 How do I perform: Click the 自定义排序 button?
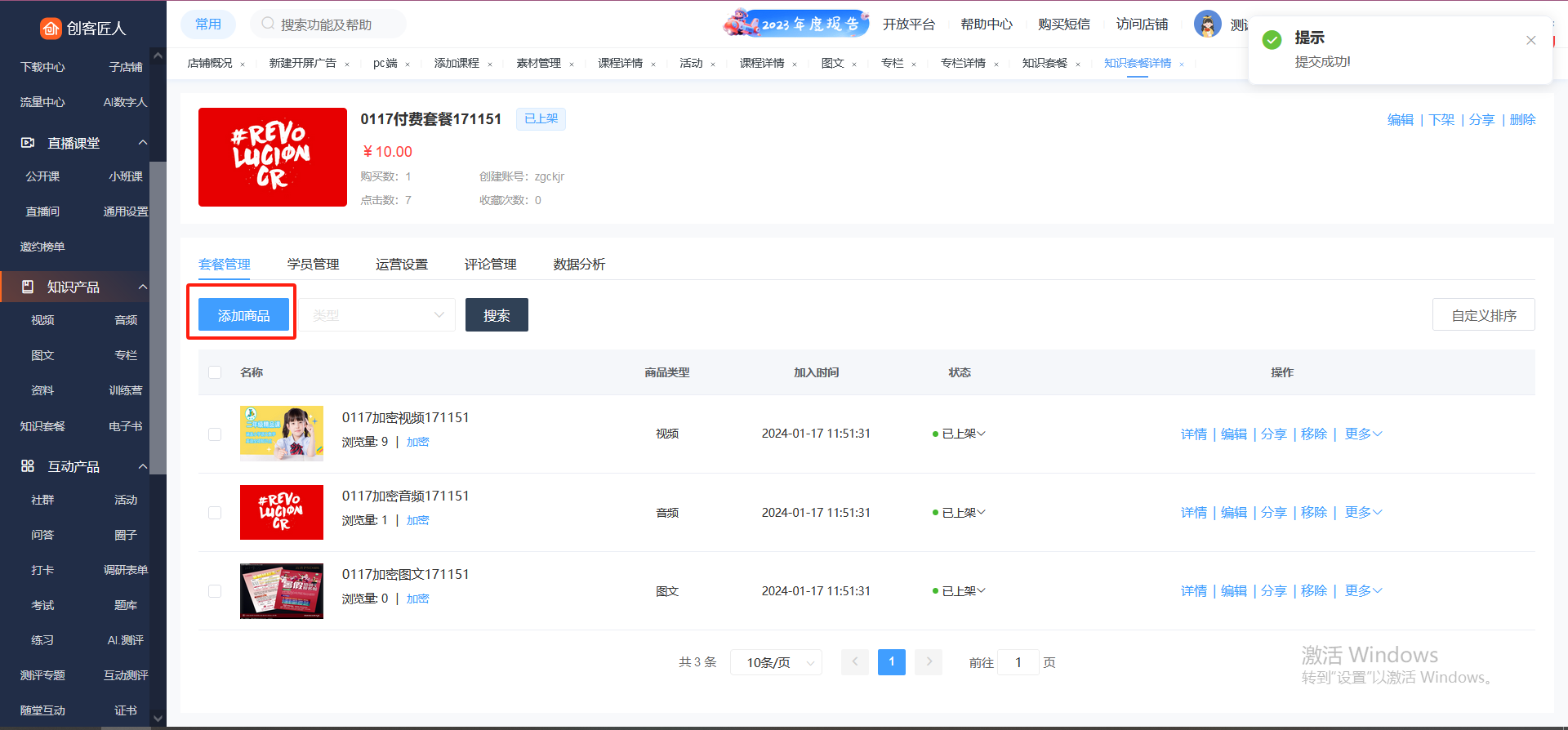coord(1483,315)
